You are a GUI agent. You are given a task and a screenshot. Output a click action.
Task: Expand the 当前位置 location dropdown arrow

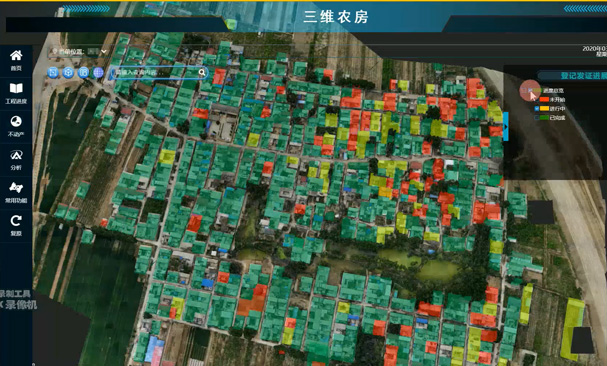(x=104, y=51)
